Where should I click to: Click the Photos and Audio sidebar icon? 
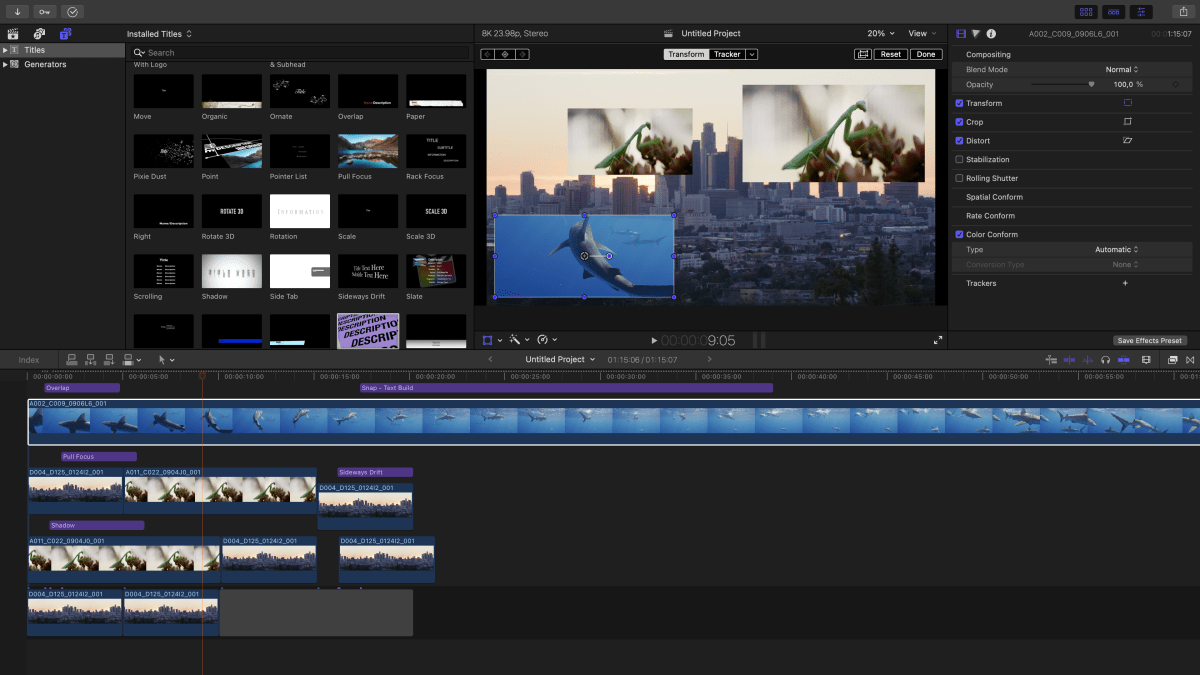point(38,33)
